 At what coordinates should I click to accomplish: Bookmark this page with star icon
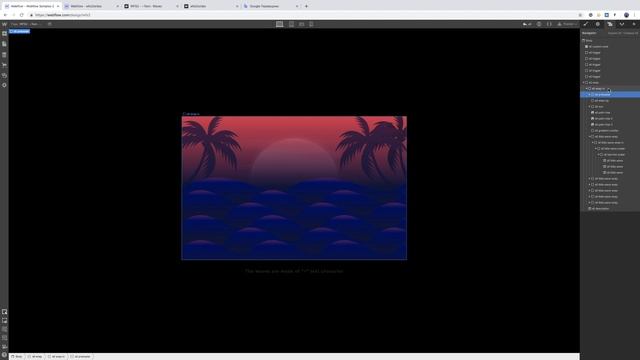pos(580,15)
